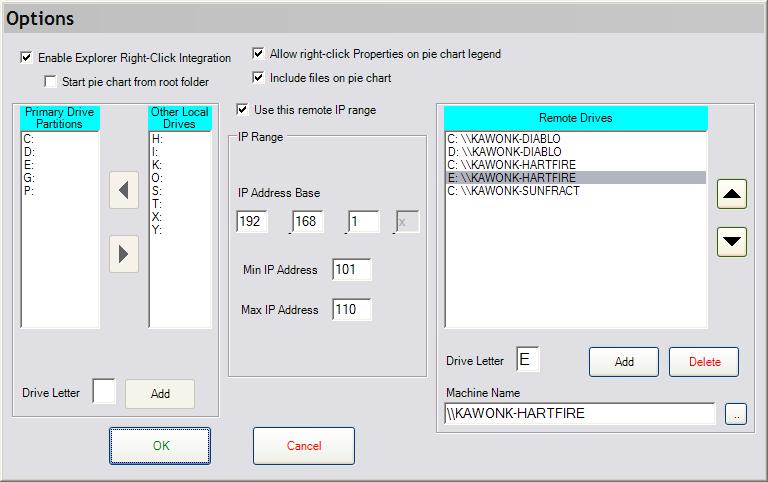Select drive G: in Primary Drive Partitions

coord(28,177)
